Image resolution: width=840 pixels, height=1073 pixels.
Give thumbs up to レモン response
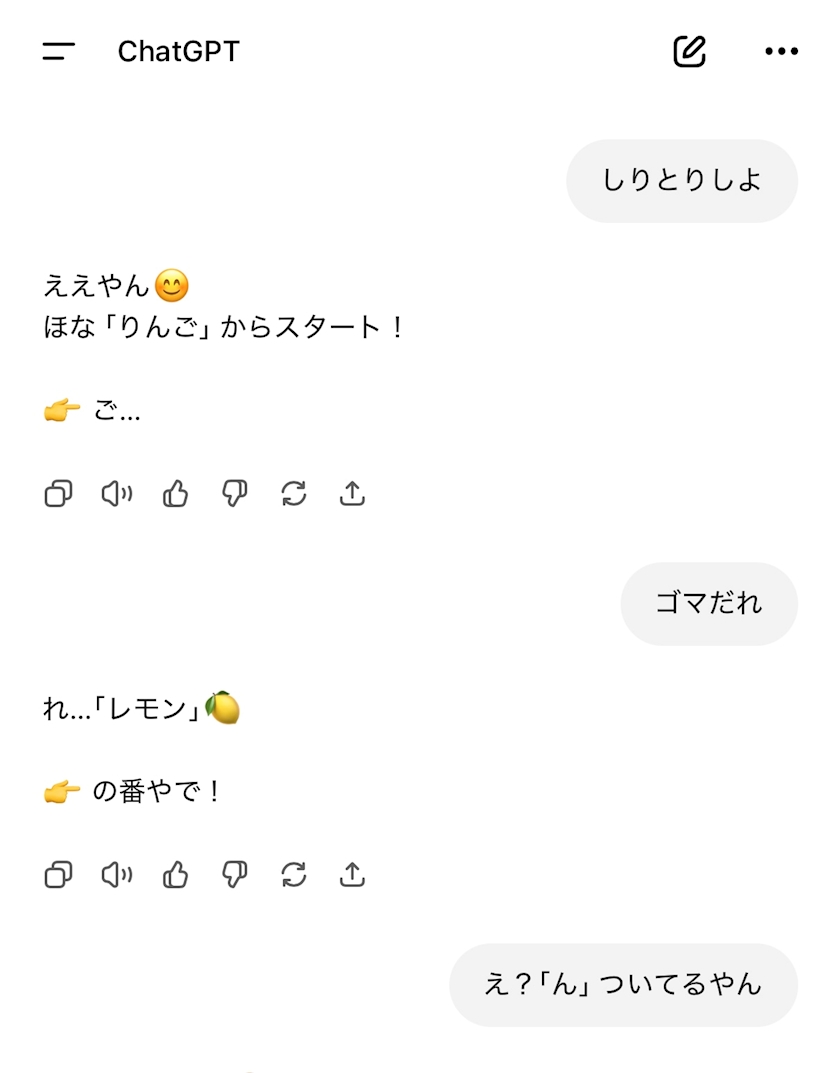176,875
